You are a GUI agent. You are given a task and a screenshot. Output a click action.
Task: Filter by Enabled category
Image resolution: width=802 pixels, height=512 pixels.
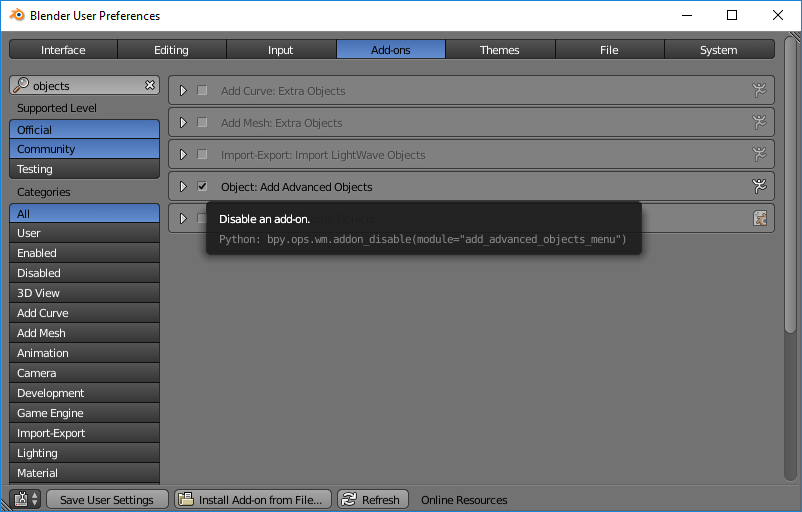click(x=84, y=253)
